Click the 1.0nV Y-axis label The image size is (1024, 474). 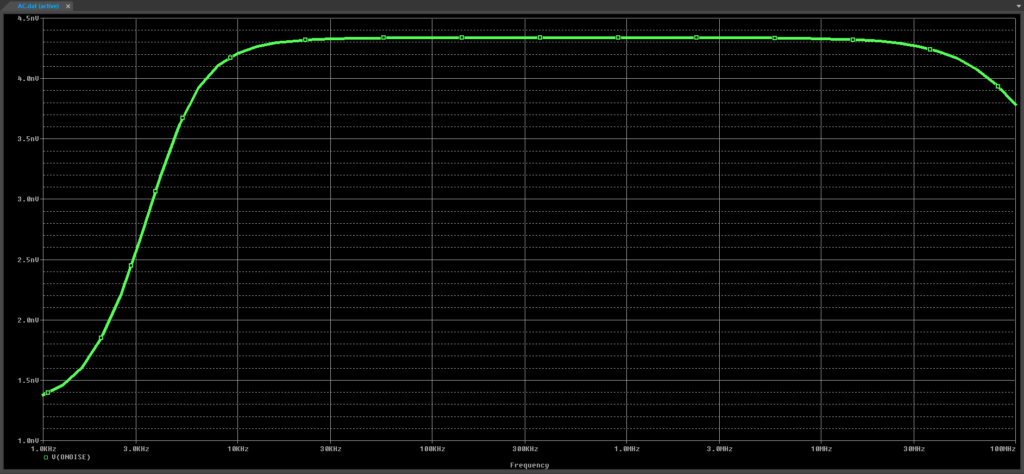(x=28, y=440)
